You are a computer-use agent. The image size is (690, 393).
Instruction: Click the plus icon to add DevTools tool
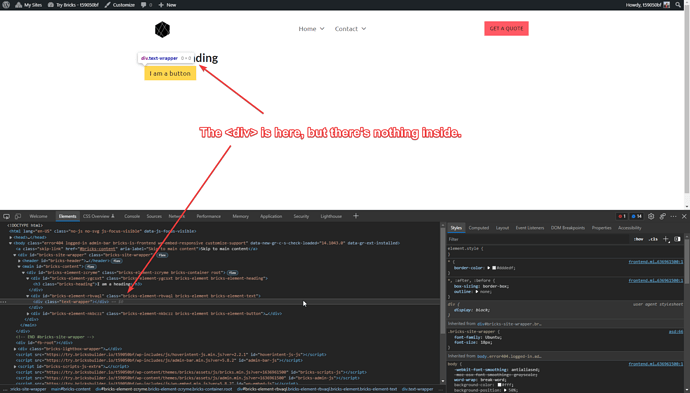coord(356,216)
